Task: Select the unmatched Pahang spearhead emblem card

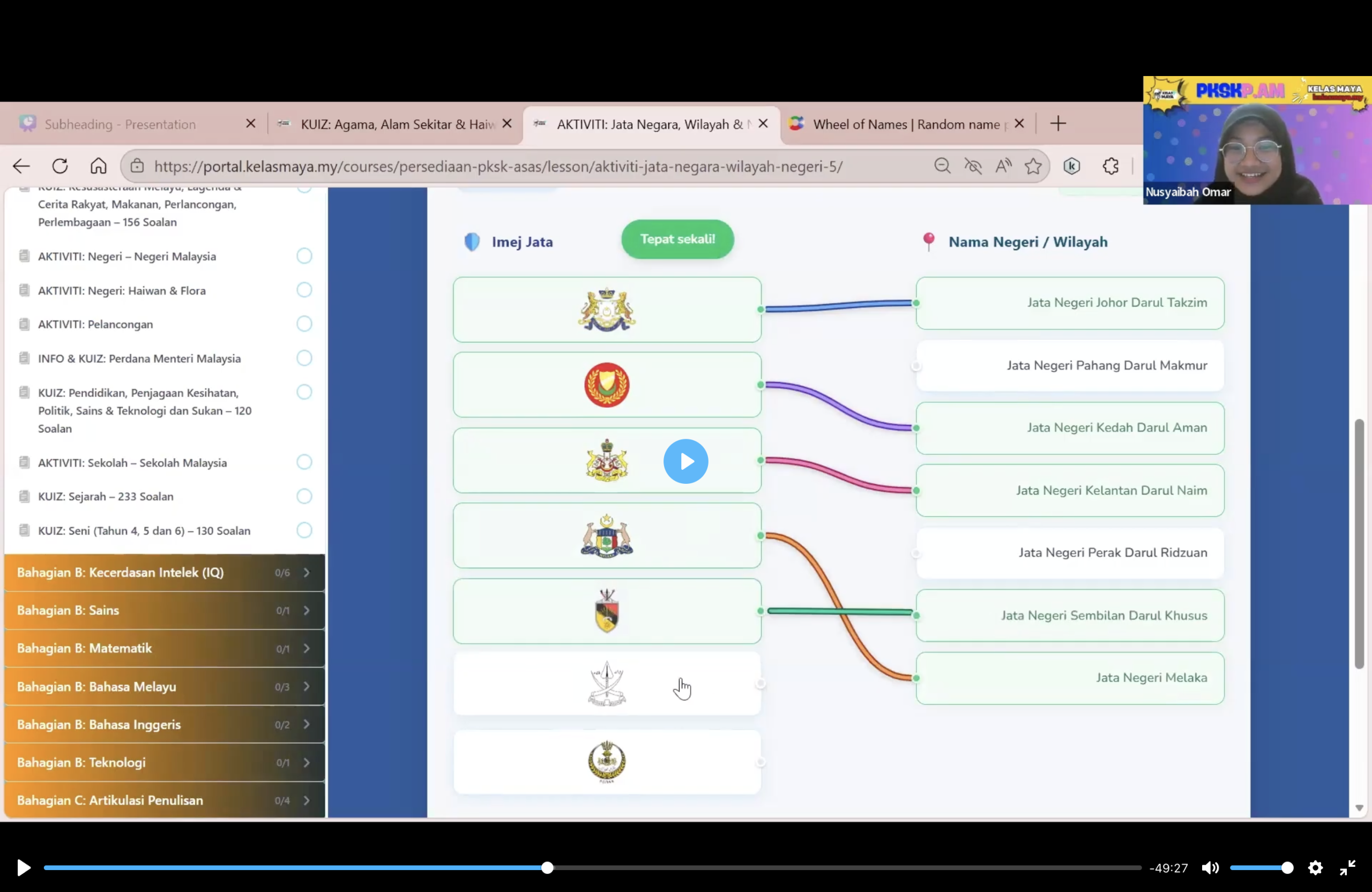Action: pyautogui.click(x=607, y=684)
